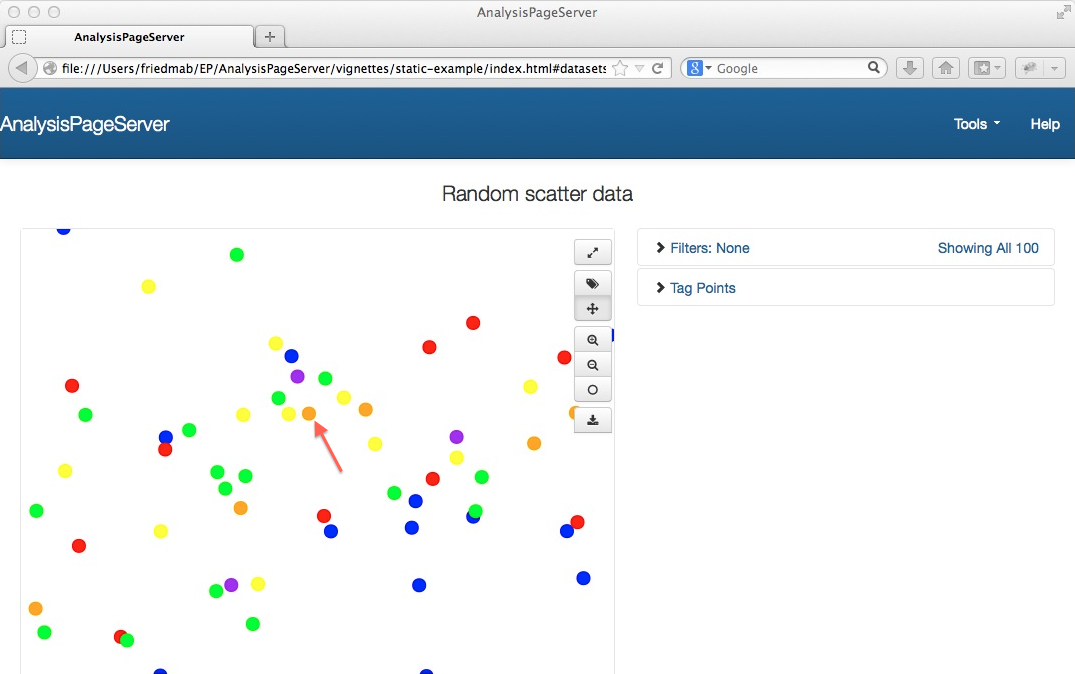Open the Help menu item
Screen dimensions: 1075x674
(1045, 124)
